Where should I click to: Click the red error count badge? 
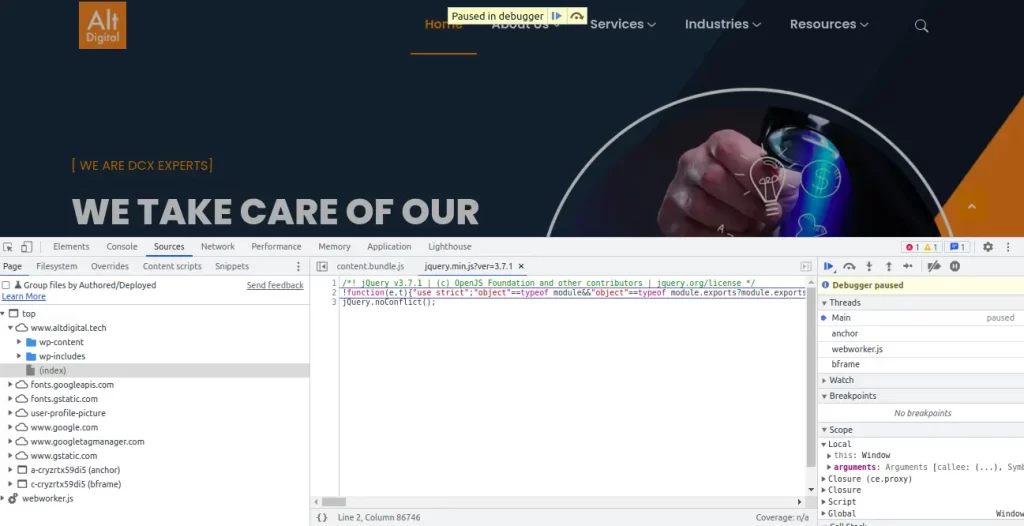point(912,247)
